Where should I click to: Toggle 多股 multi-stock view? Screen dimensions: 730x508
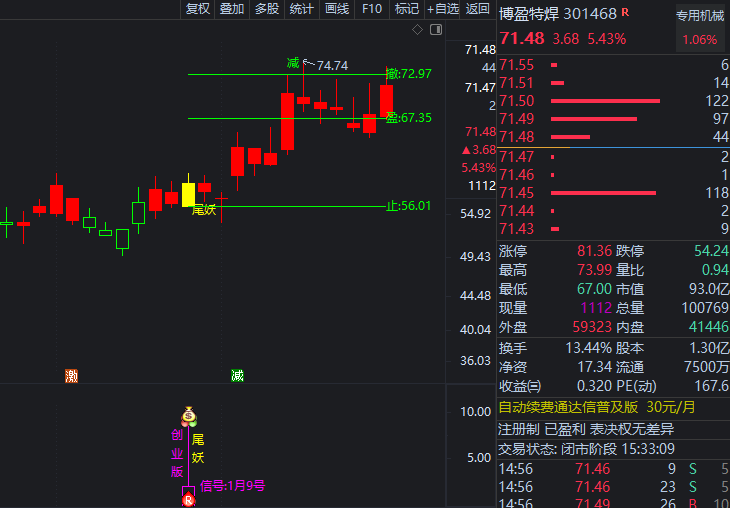pos(267,9)
